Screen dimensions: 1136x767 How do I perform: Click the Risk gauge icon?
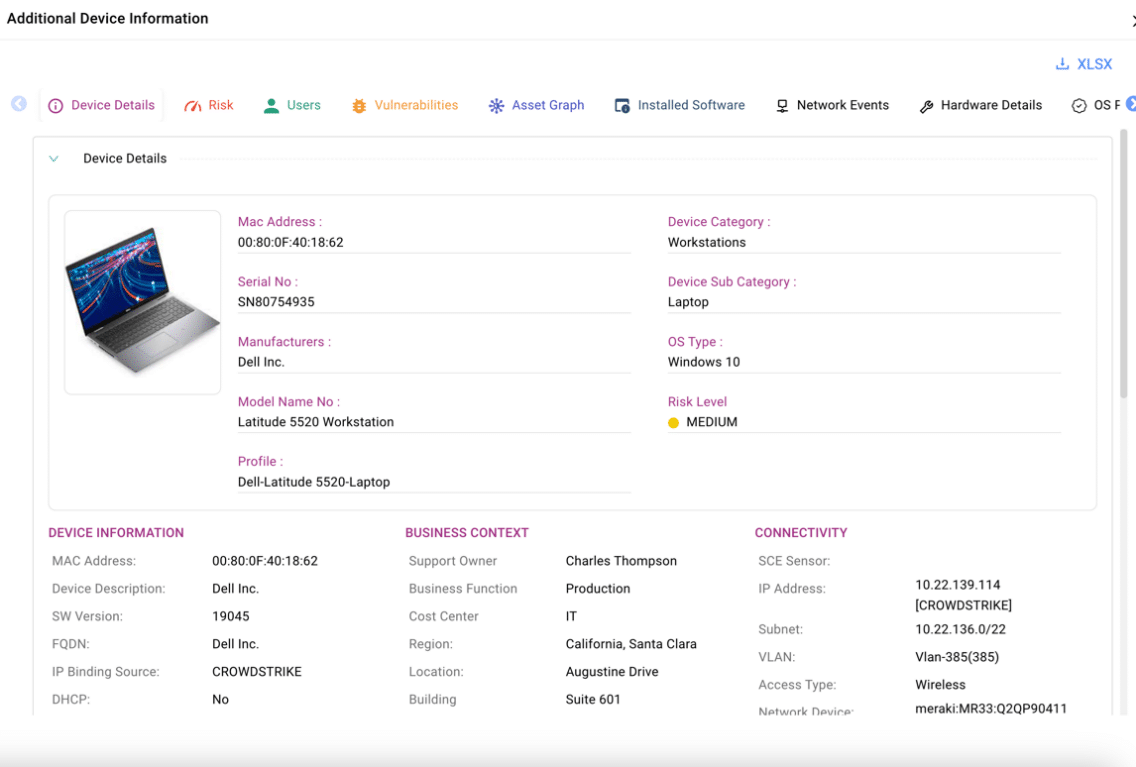click(x=193, y=106)
